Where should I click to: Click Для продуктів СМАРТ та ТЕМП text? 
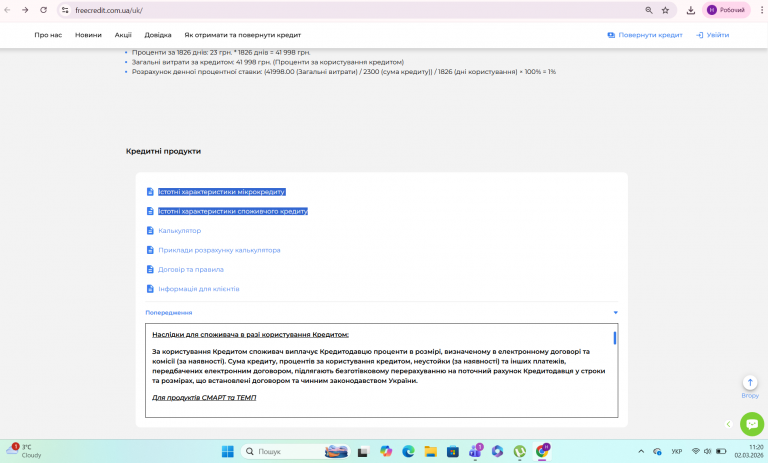[204, 397]
